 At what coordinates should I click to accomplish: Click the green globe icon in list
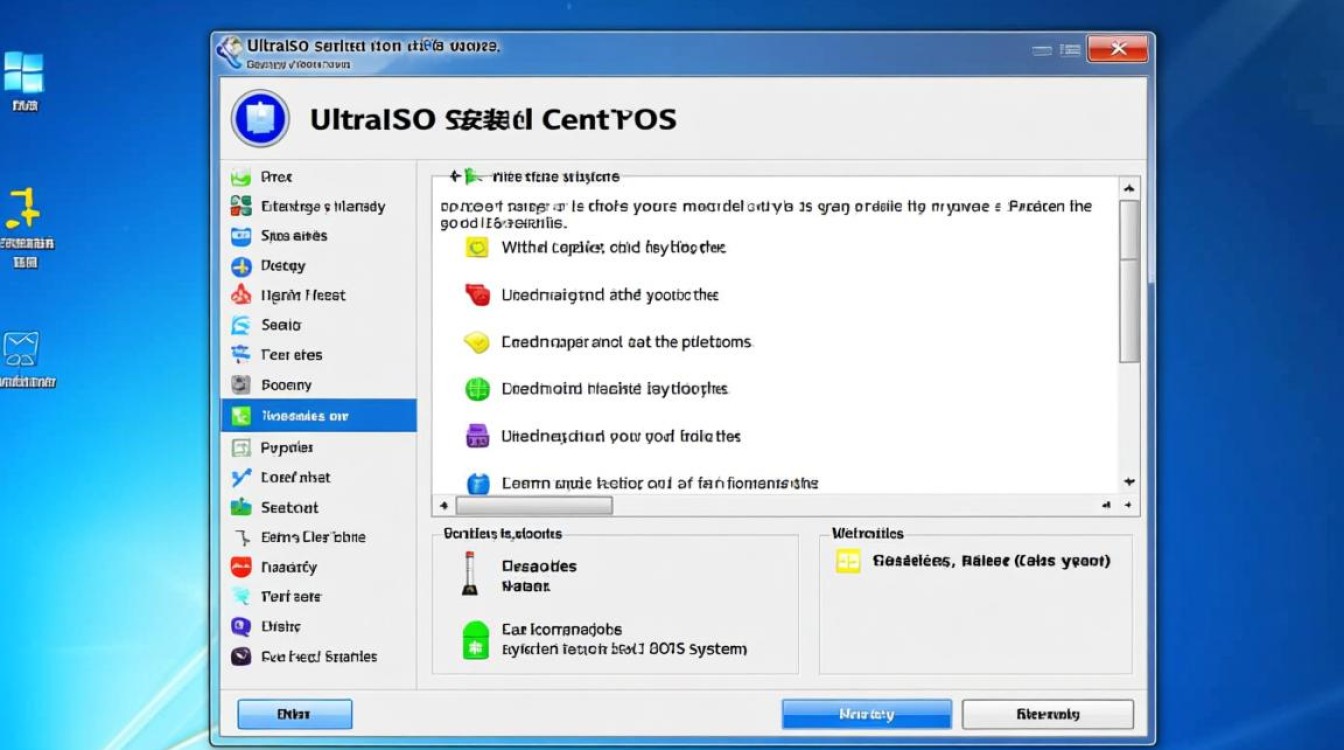point(478,389)
